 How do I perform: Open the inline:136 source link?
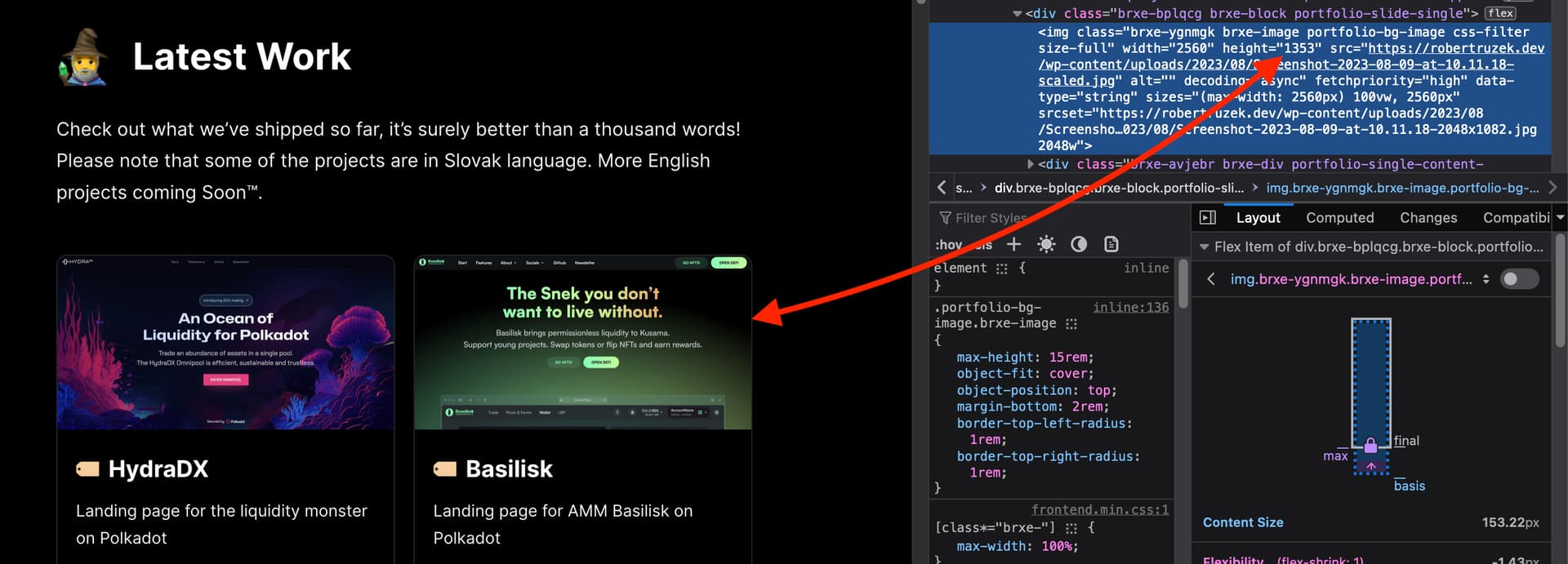coord(1131,307)
